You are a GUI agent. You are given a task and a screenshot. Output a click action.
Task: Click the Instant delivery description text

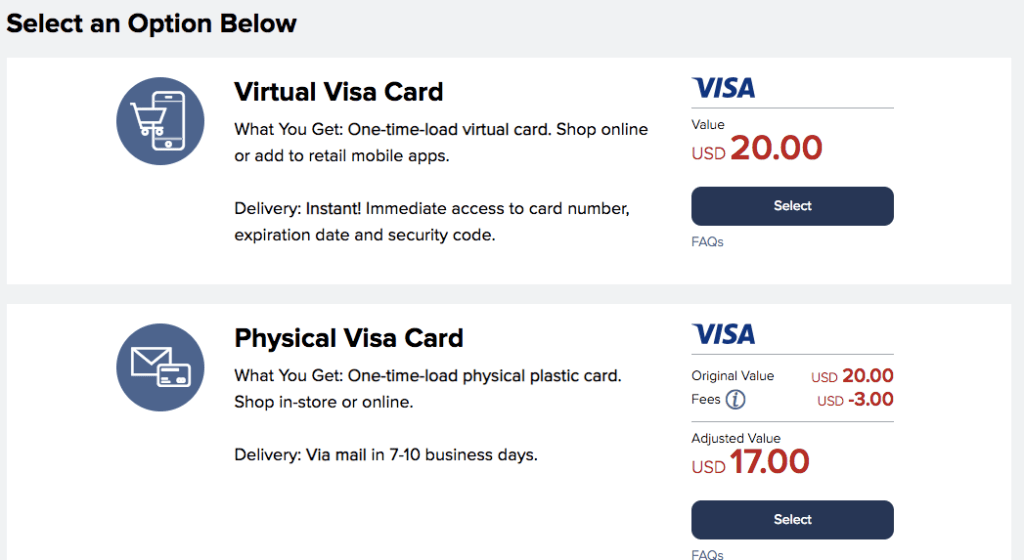(x=432, y=222)
